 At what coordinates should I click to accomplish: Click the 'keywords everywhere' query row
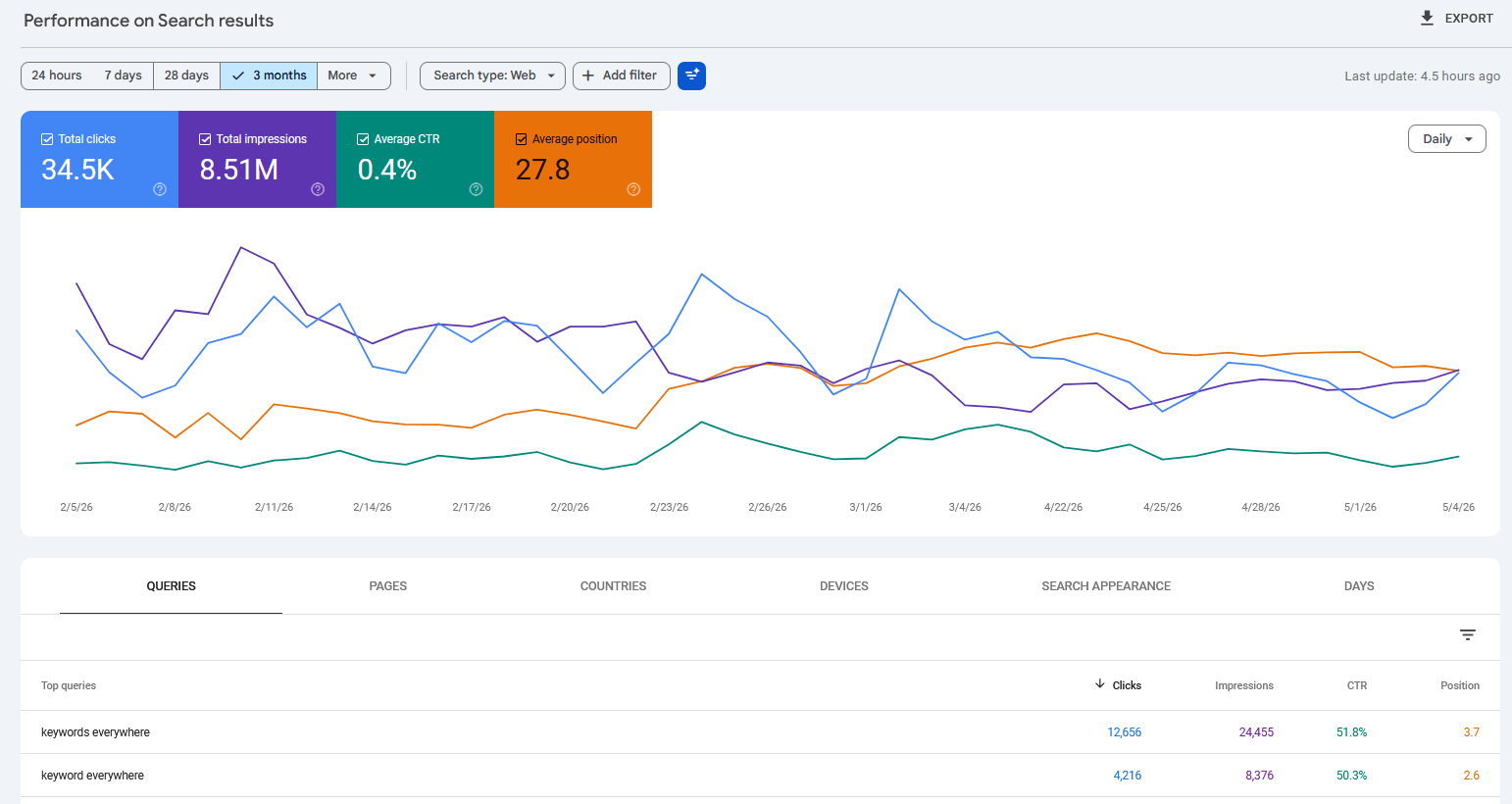click(x=760, y=732)
